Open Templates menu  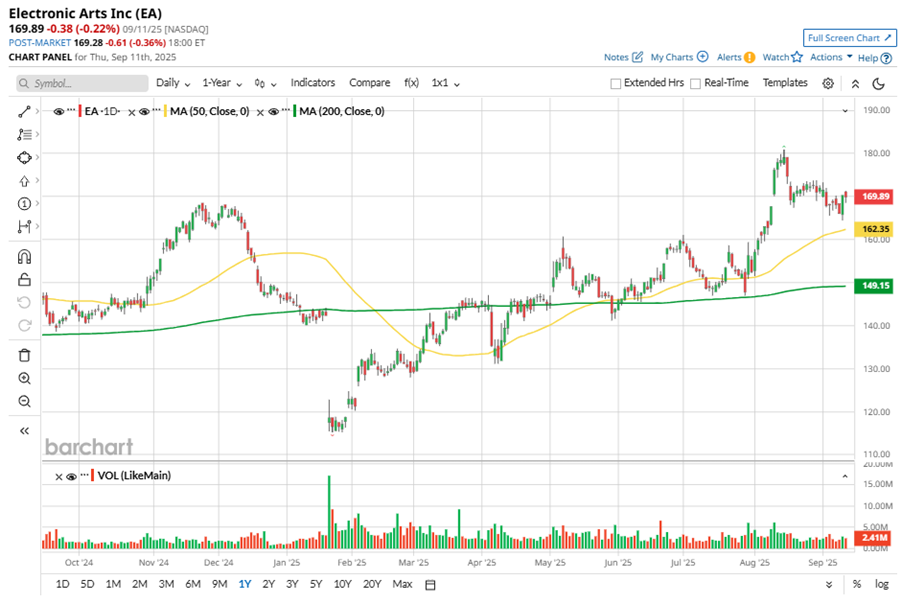click(785, 83)
